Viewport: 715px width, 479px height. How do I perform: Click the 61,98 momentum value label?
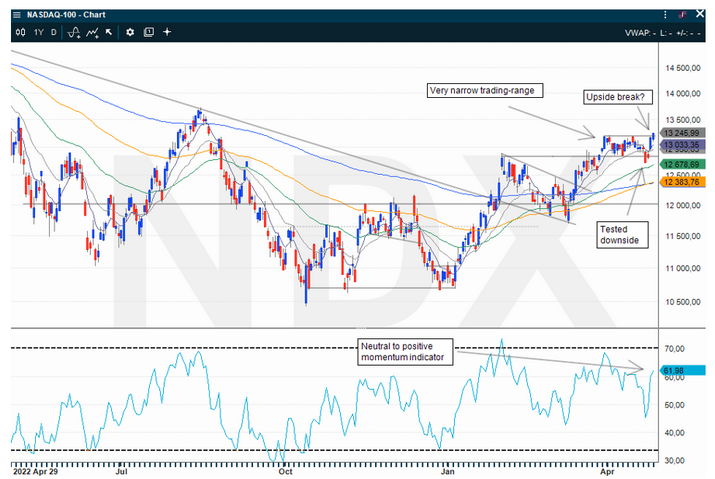683,370
